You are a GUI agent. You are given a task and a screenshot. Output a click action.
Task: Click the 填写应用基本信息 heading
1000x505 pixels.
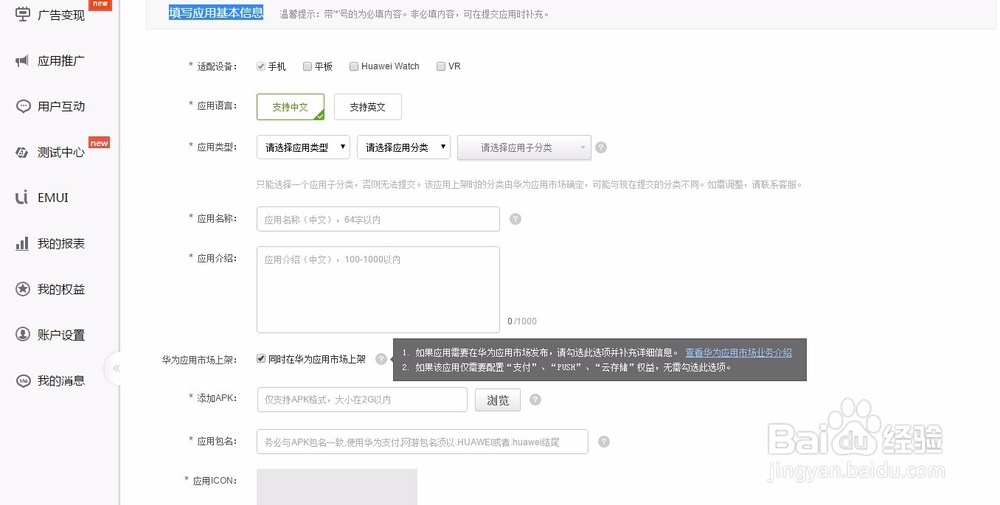click(216, 13)
